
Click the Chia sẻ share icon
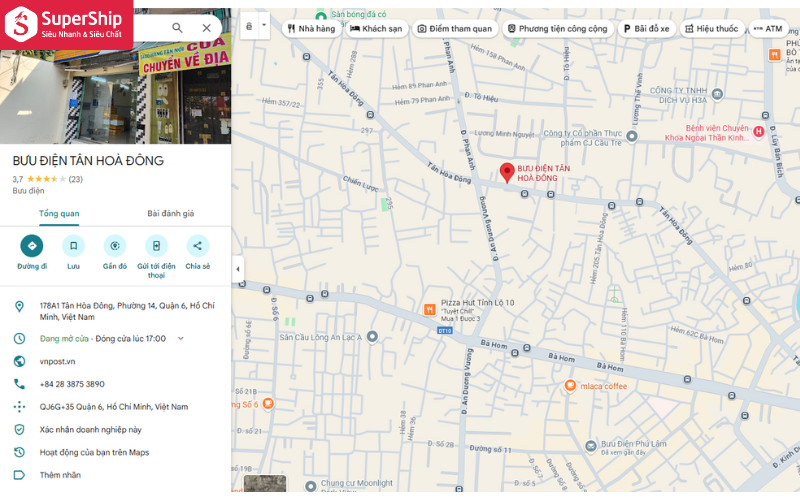197,246
